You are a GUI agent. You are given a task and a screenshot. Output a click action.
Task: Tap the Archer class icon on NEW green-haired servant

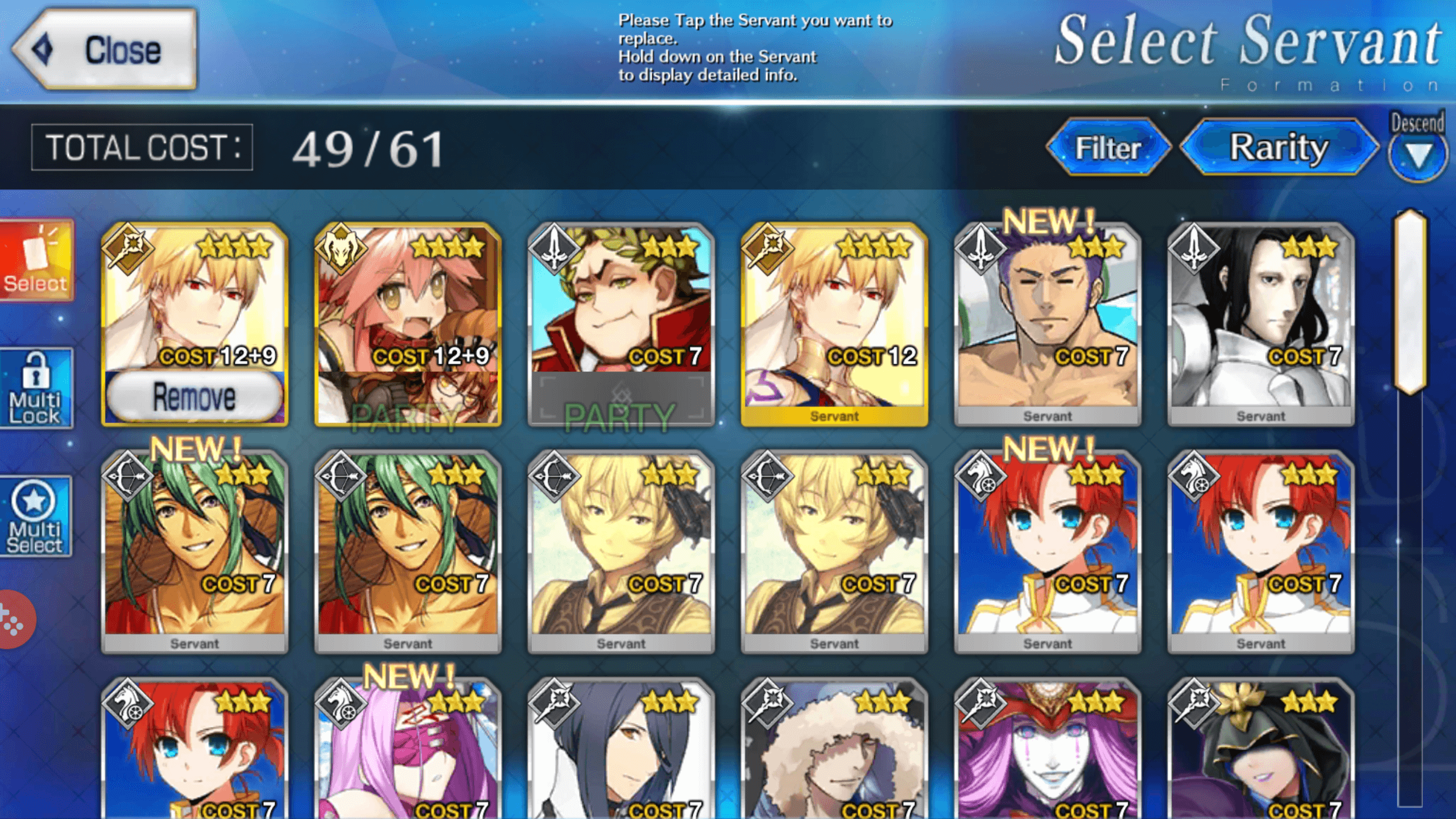127,477
